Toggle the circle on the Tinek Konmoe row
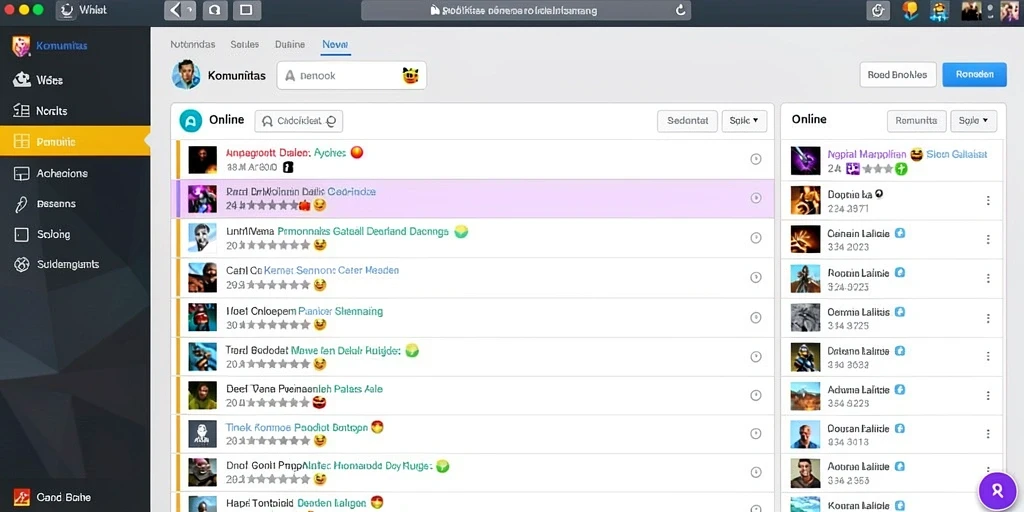This screenshot has height=512, width=1024. [756, 434]
